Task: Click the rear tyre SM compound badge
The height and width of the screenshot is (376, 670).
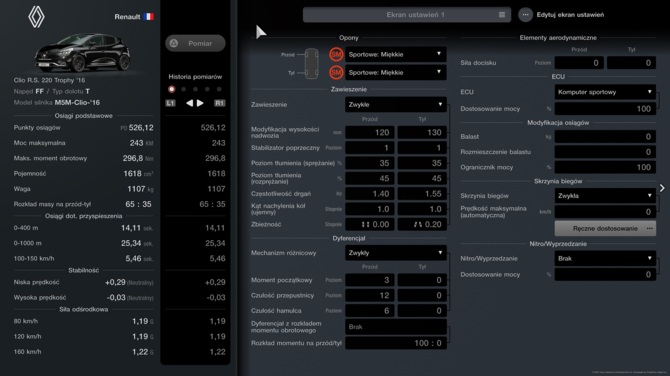Action: coord(336,73)
